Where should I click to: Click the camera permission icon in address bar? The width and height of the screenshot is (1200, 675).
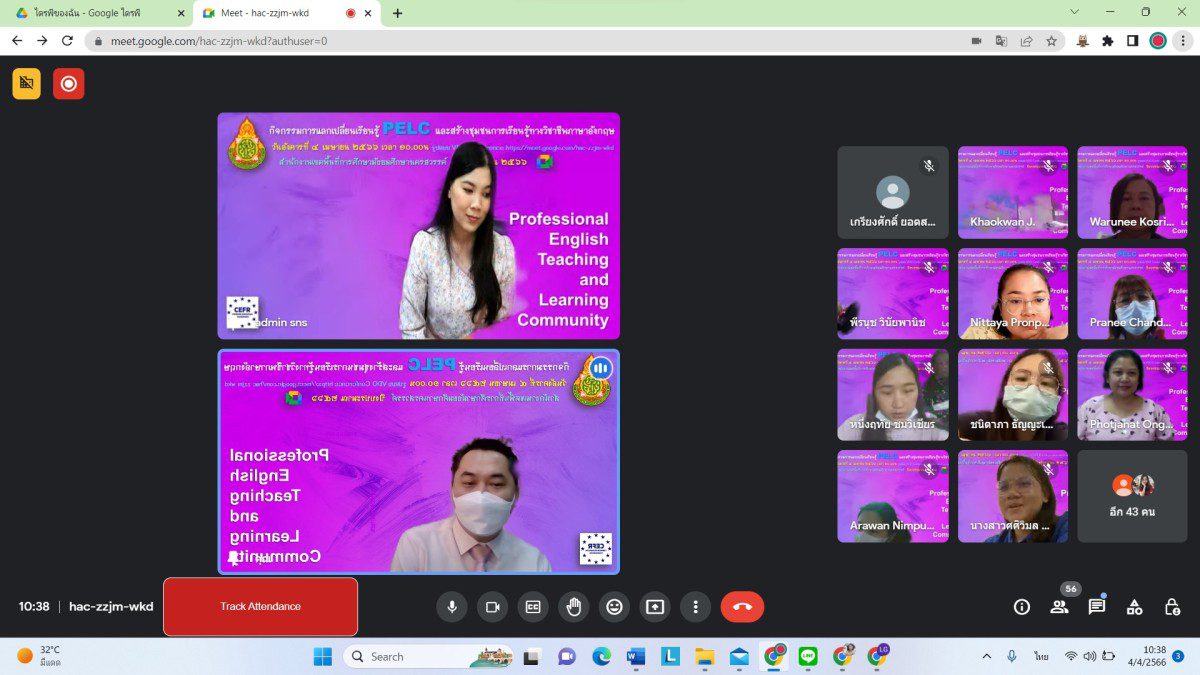[976, 41]
